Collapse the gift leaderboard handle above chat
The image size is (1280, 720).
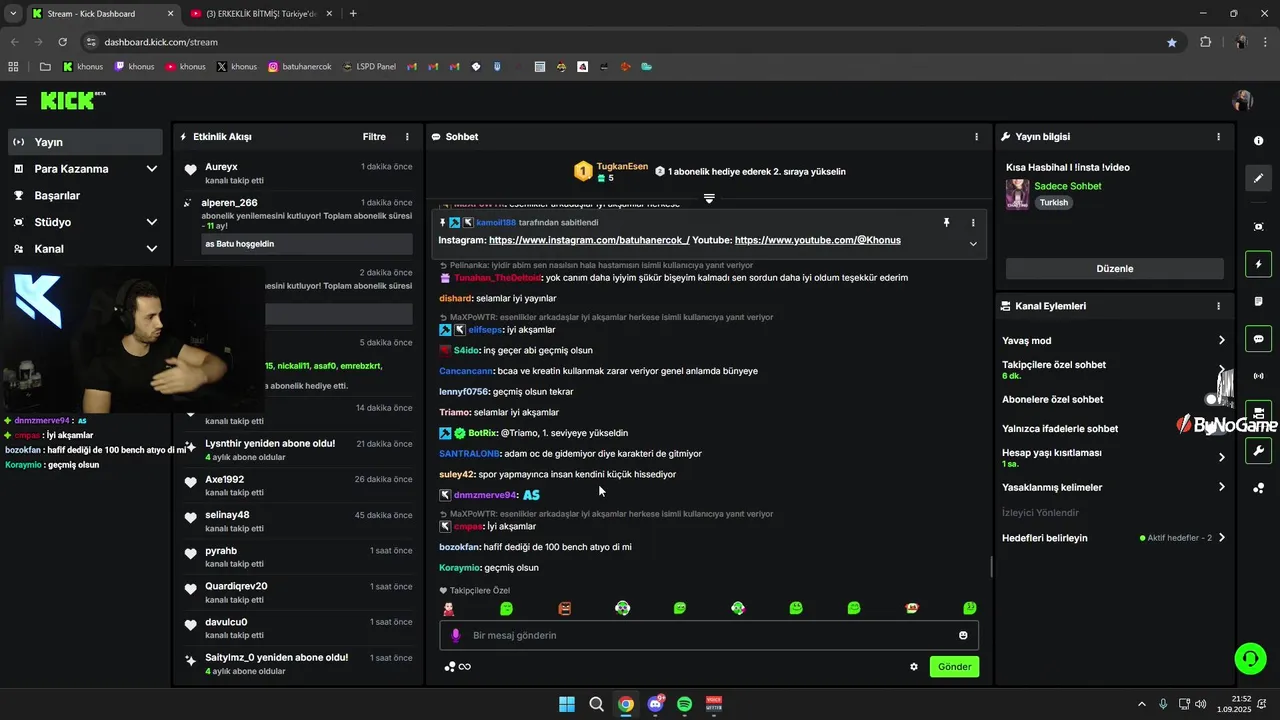pyautogui.click(x=709, y=198)
